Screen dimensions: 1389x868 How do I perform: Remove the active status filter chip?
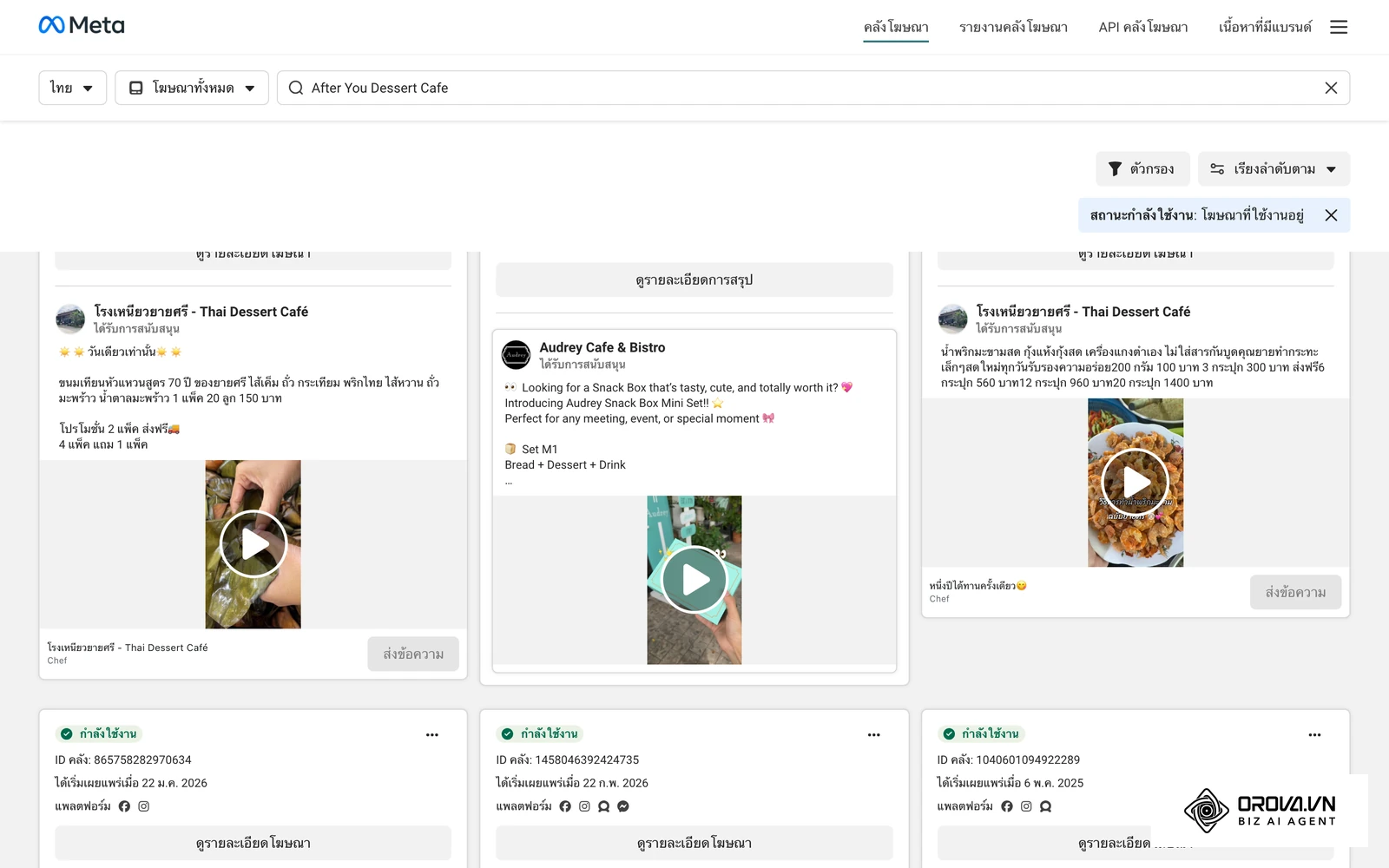1331,215
